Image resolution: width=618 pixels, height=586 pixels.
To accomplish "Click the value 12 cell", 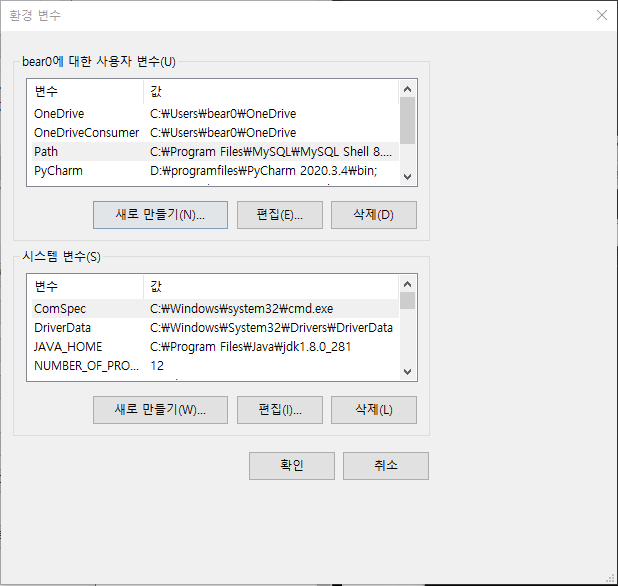I will pyautogui.click(x=157, y=366).
